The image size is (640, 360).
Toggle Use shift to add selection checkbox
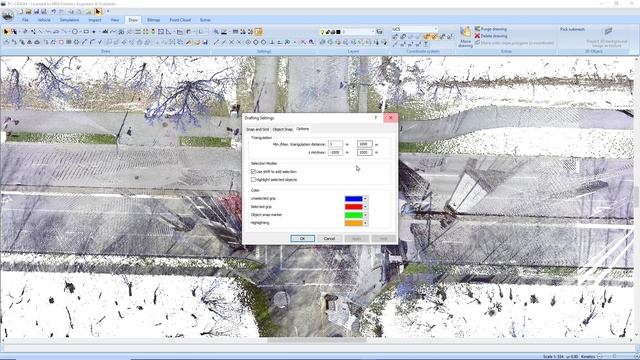click(x=253, y=171)
